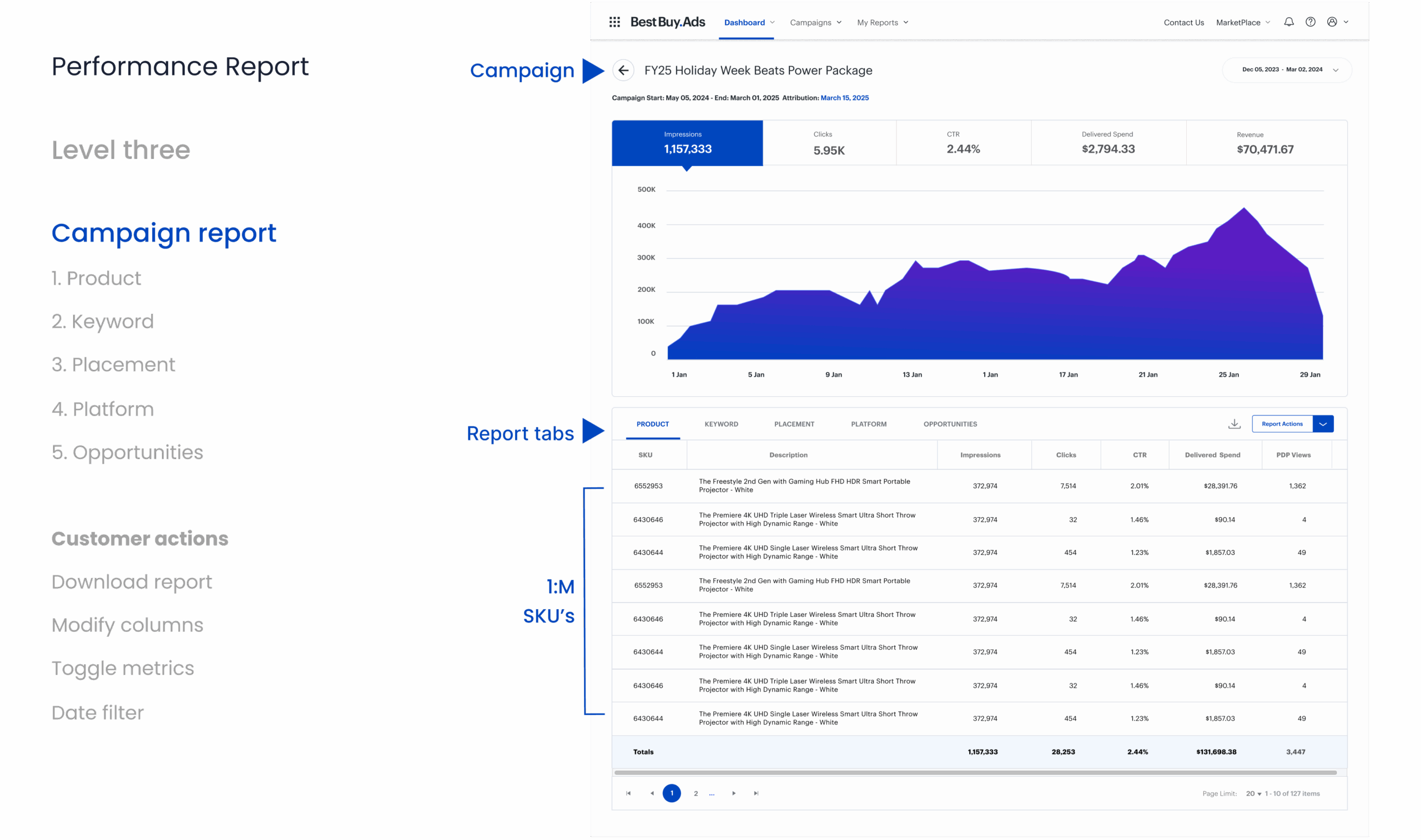Screen dimensions: 1421x840
Task: Sort by Delivered Spend column header
Action: (x=1212, y=455)
